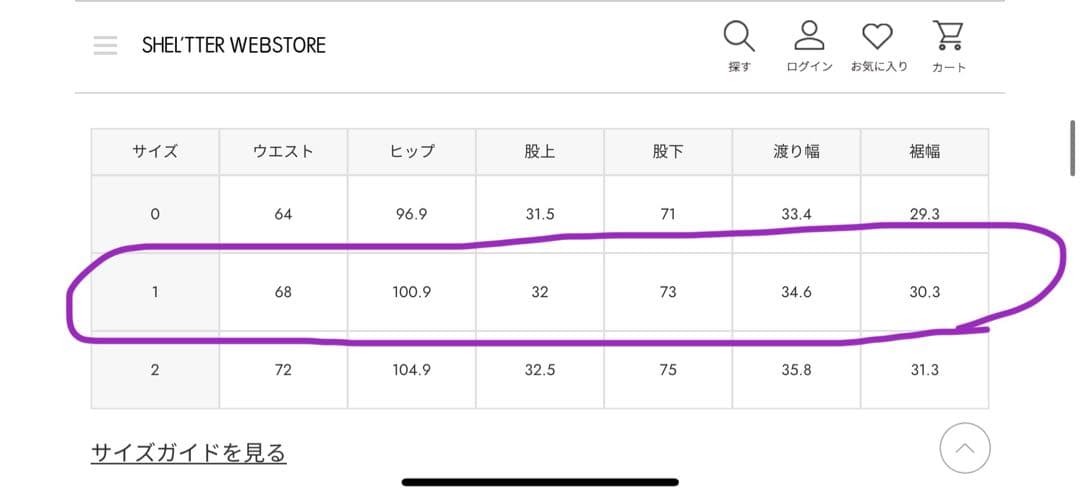Click the 股下 column header
Viewport: 1080px width, 499px height.
[667, 152]
